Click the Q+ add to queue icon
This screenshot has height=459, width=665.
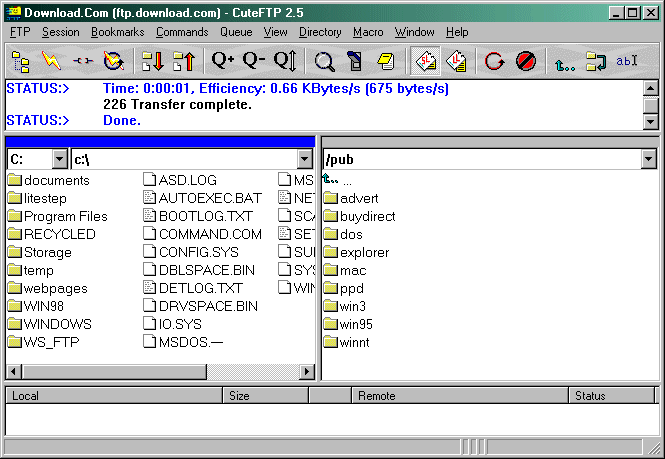click(x=223, y=62)
